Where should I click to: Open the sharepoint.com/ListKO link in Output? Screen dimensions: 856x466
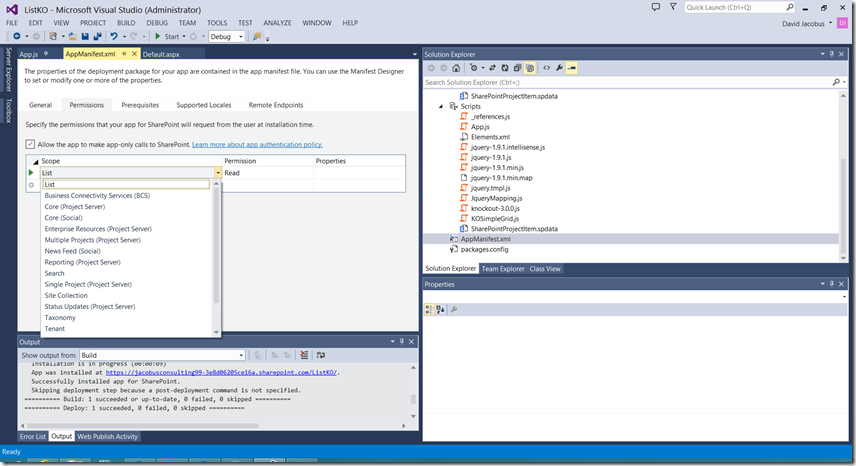[221, 373]
